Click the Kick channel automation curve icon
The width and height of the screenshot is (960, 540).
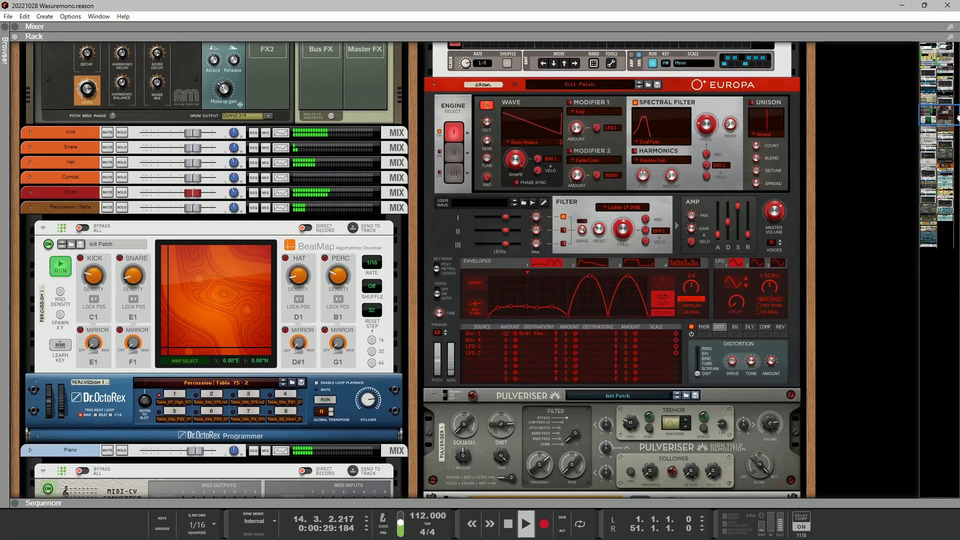[x=280, y=132]
